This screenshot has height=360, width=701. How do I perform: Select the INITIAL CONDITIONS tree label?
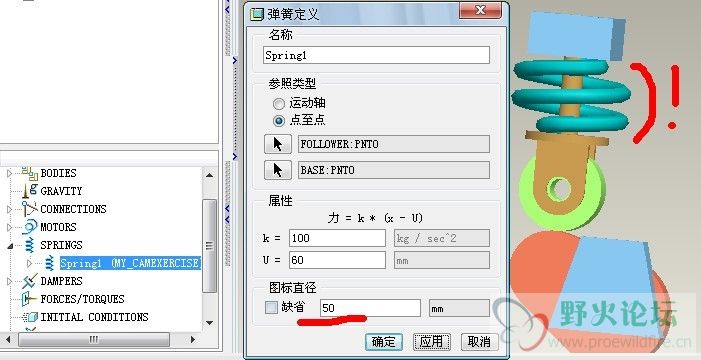point(94,317)
